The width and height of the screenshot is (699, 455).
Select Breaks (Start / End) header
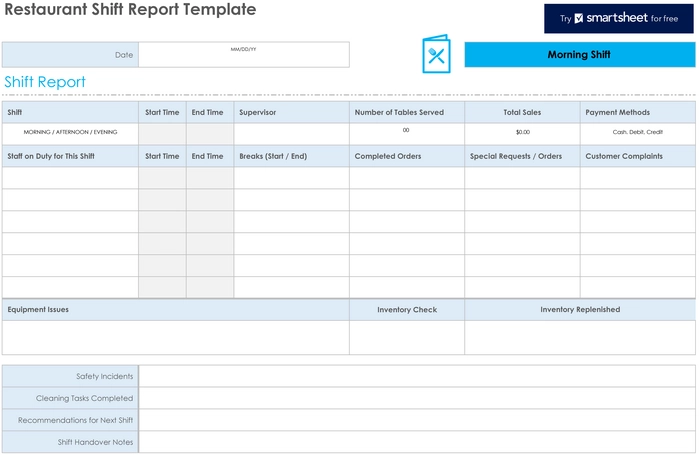coord(292,156)
